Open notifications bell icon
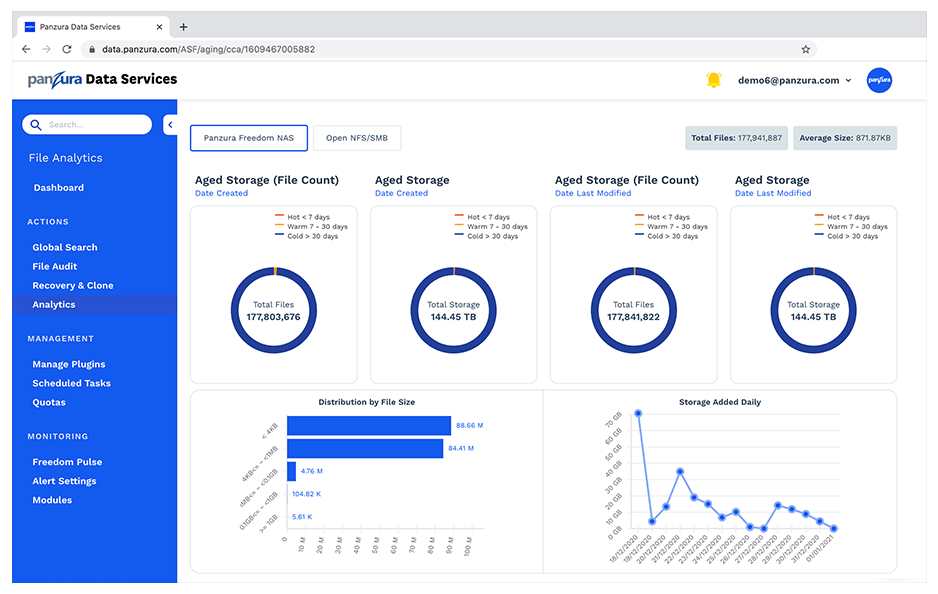Image resolution: width=938 pixels, height=594 pixels. pyautogui.click(x=713, y=80)
